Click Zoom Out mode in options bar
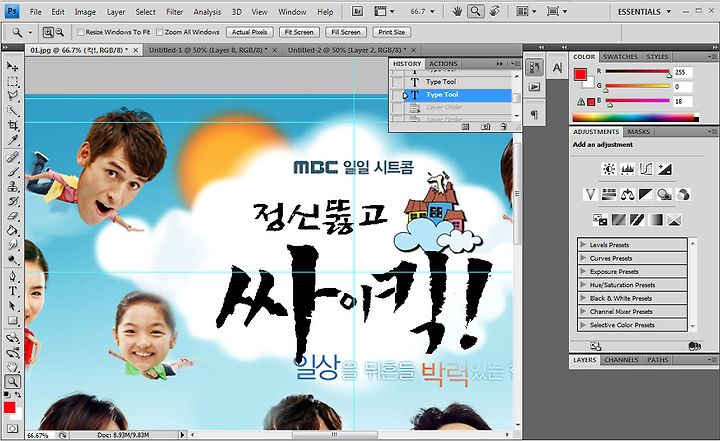The height and width of the screenshot is (441, 720). coord(60,32)
